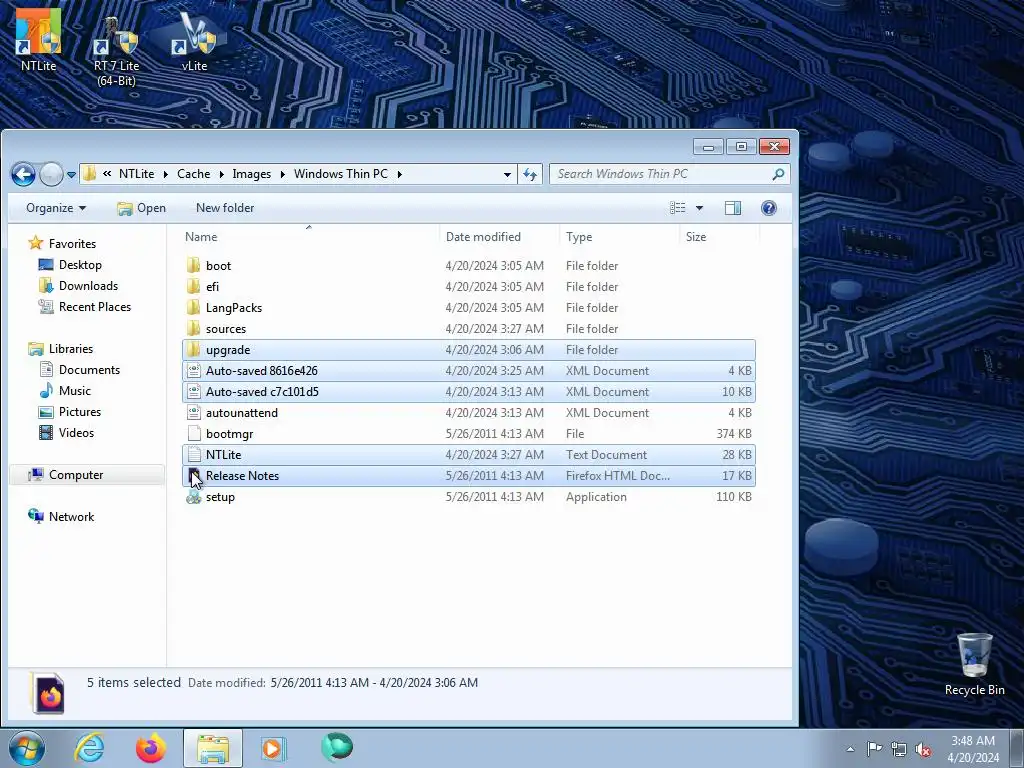Open address bar previous locations dropdown
1024x768 pixels.
click(x=507, y=174)
